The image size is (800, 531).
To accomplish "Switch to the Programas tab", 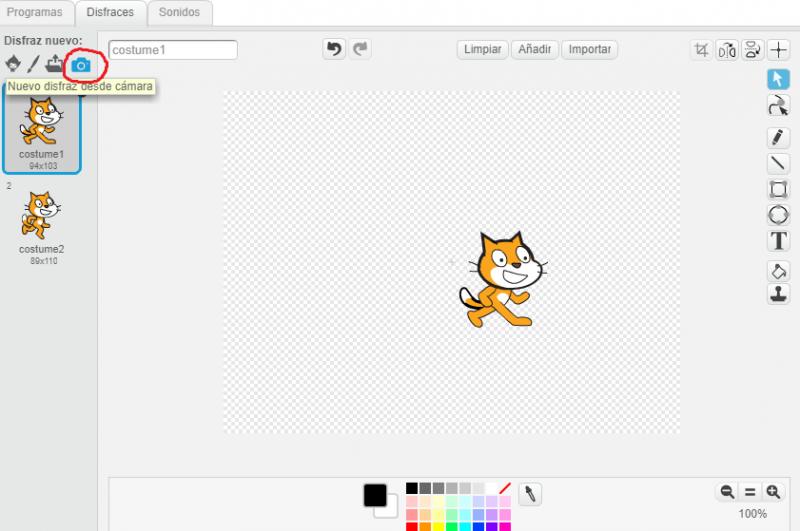I will pyautogui.click(x=35, y=12).
